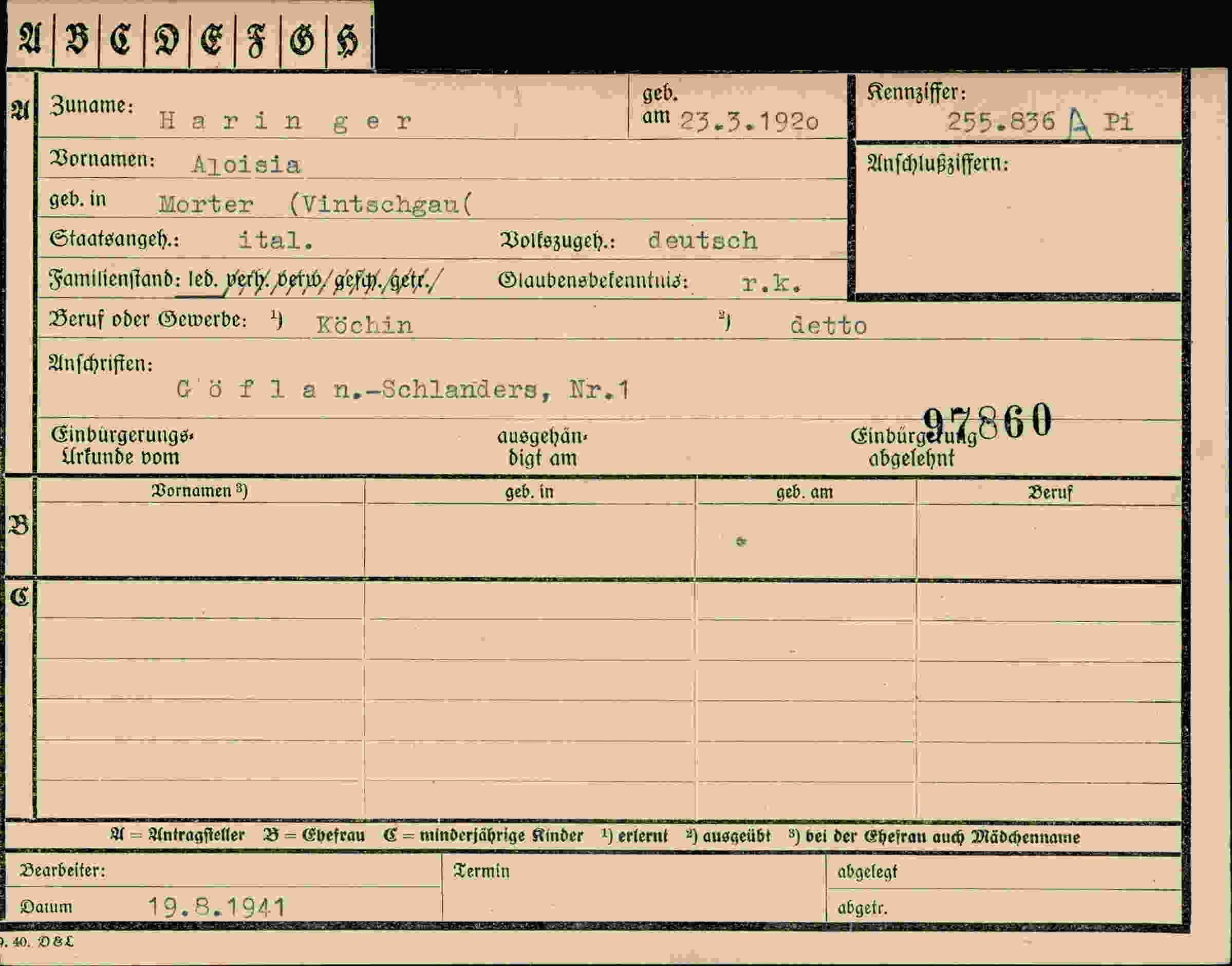Click 'Einbürgerung abgelehnt' label
Image resolution: width=1232 pixels, height=966 pixels.
[x=913, y=448]
